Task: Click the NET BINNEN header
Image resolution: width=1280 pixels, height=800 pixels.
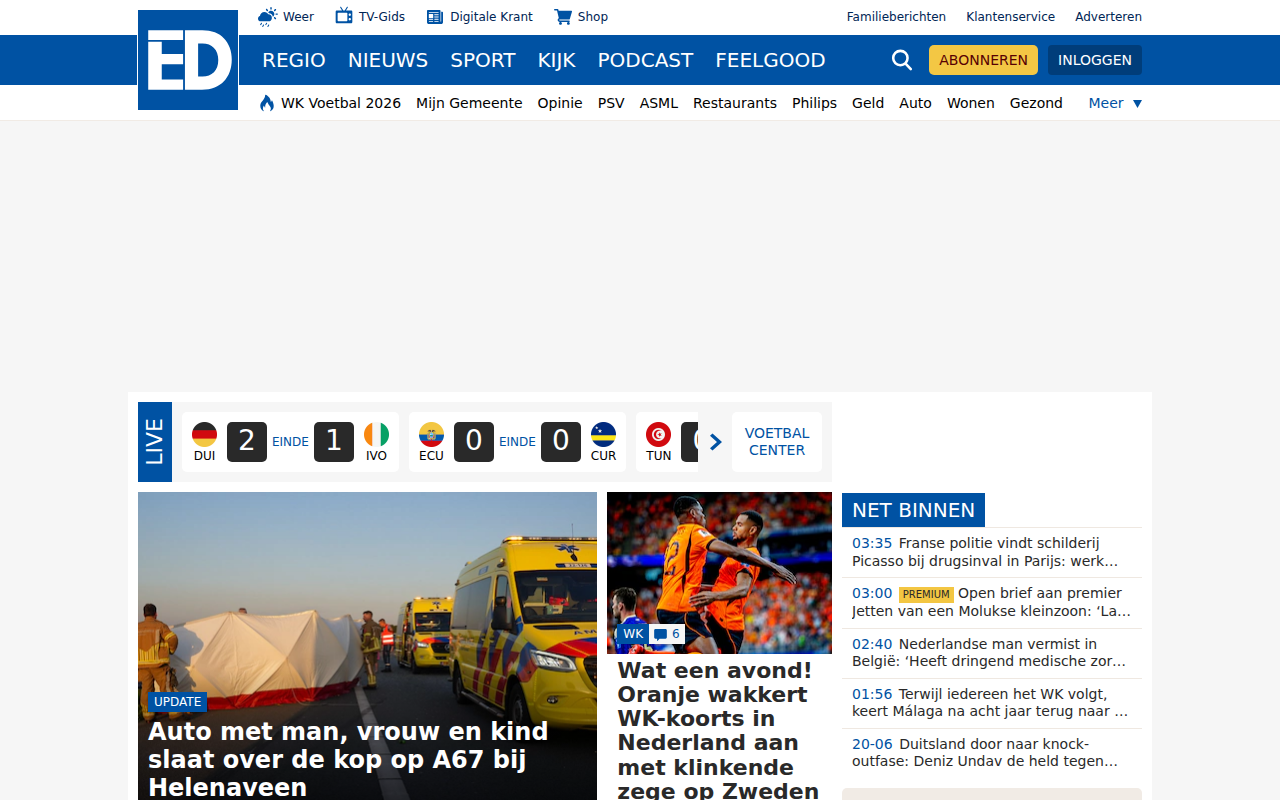Action: coord(913,510)
